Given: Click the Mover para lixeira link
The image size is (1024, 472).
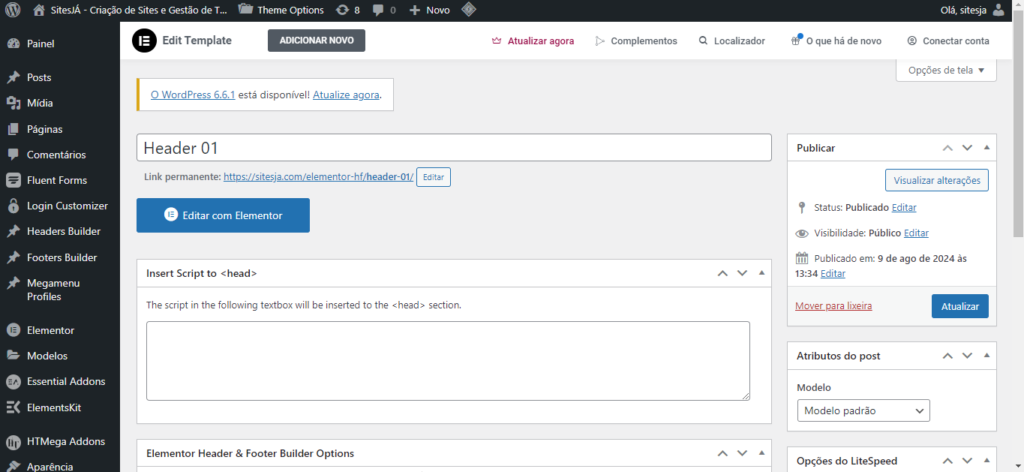Looking at the screenshot, I should (833, 306).
